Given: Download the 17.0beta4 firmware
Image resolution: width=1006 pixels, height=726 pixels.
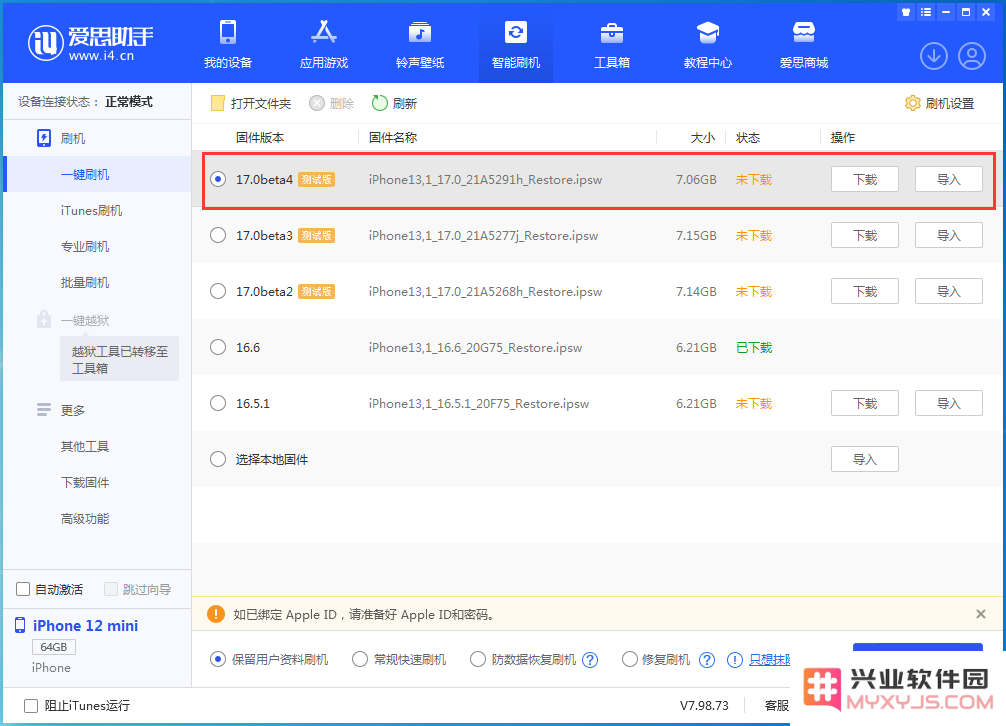Looking at the screenshot, I should 865,180.
